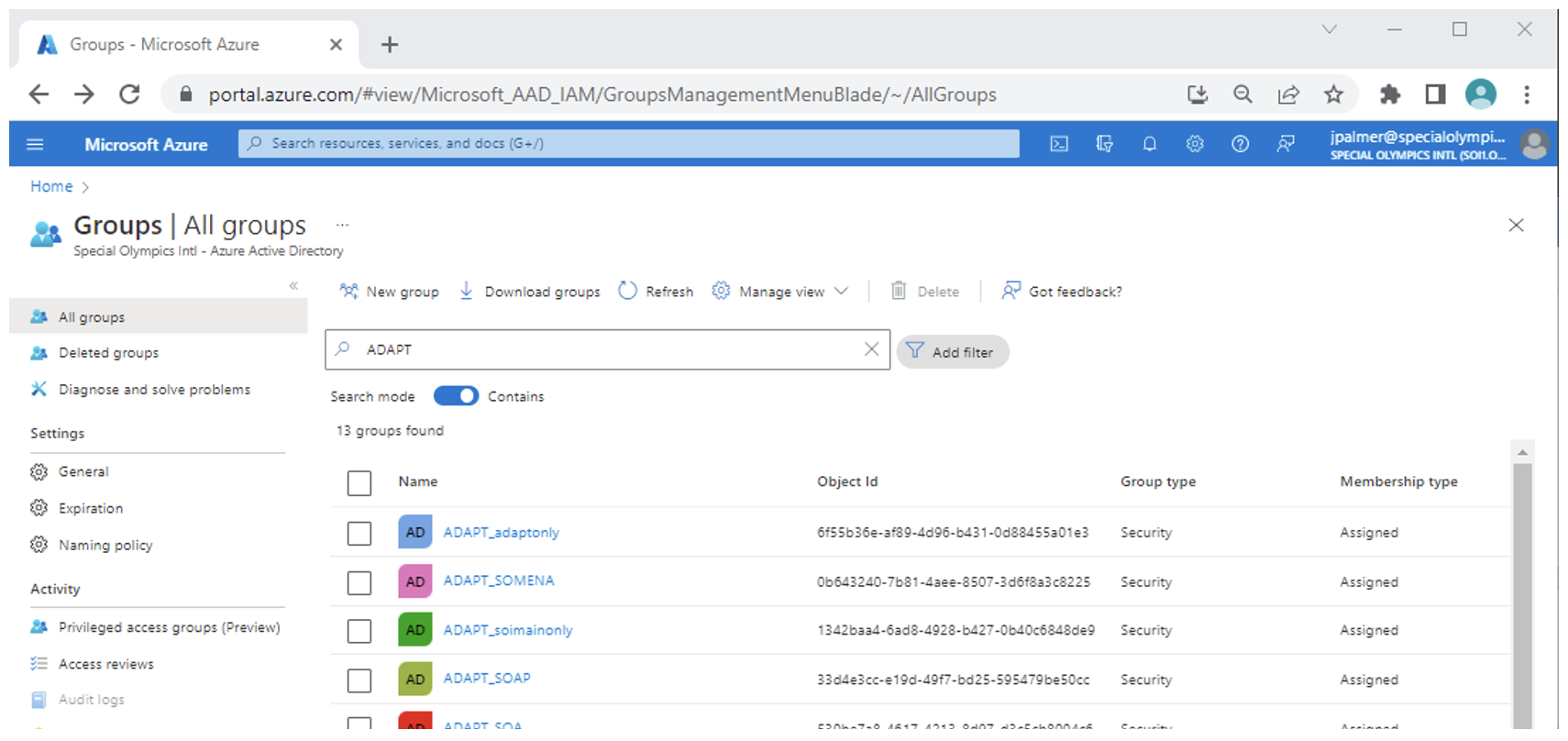Click the Object Id column header
1568x741 pixels.
(847, 481)
